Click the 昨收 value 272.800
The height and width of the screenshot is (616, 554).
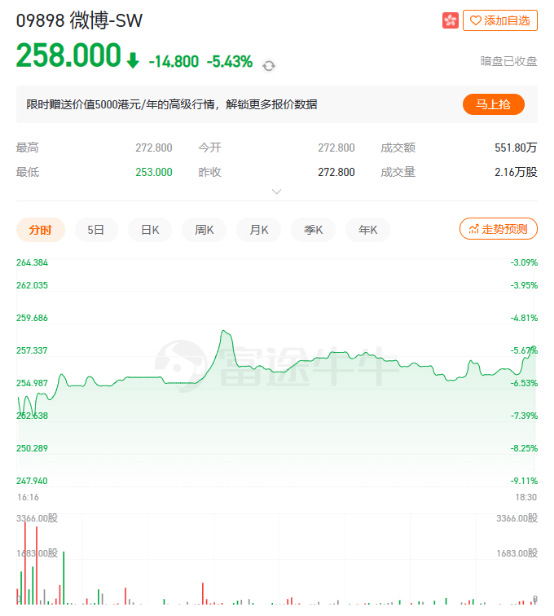tap(336, 172)
